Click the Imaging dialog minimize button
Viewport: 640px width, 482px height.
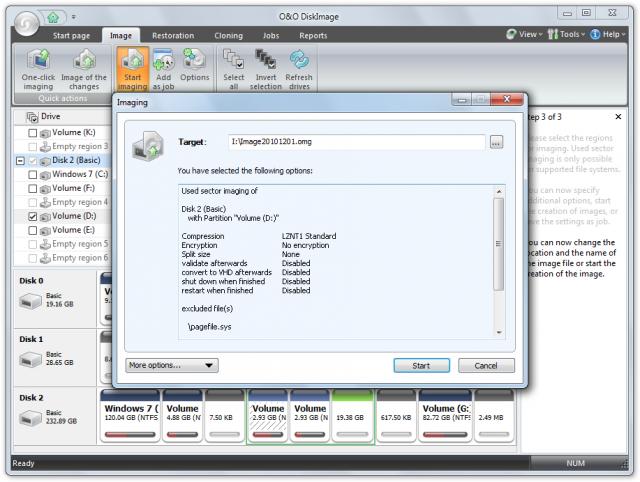tap(462, 100)
